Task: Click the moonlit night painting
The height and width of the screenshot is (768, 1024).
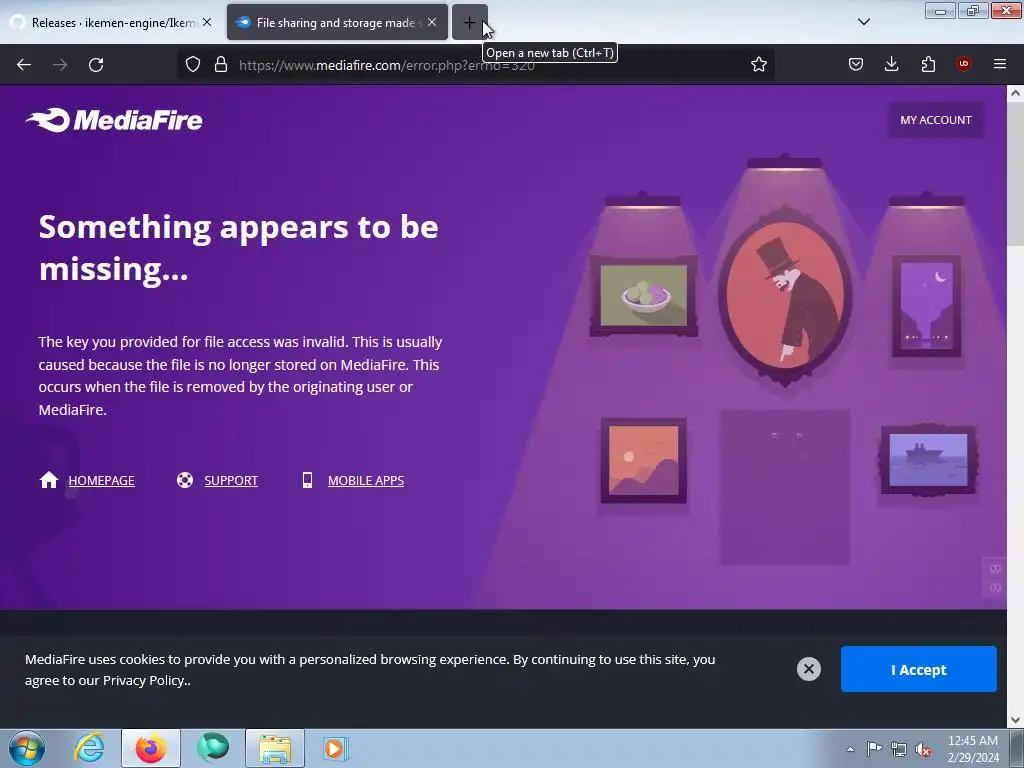Action: [926, 306]
